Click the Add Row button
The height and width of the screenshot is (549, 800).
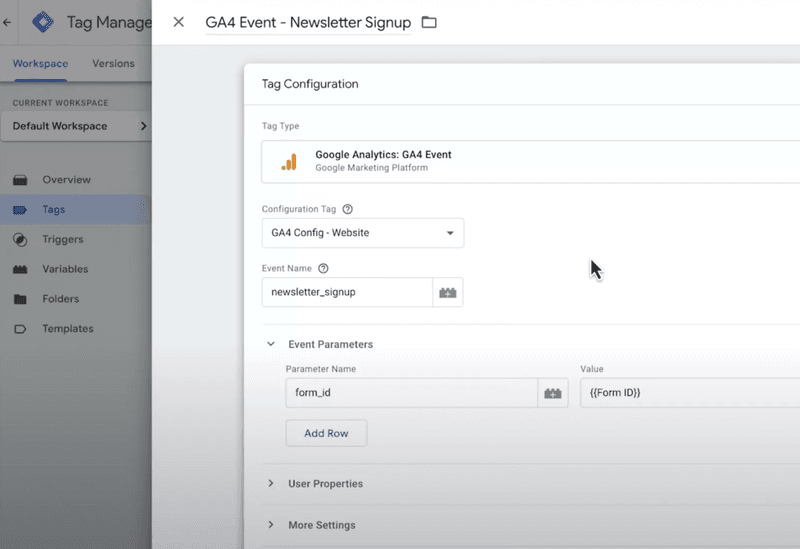pyautogui.click(x=326, y=433)
